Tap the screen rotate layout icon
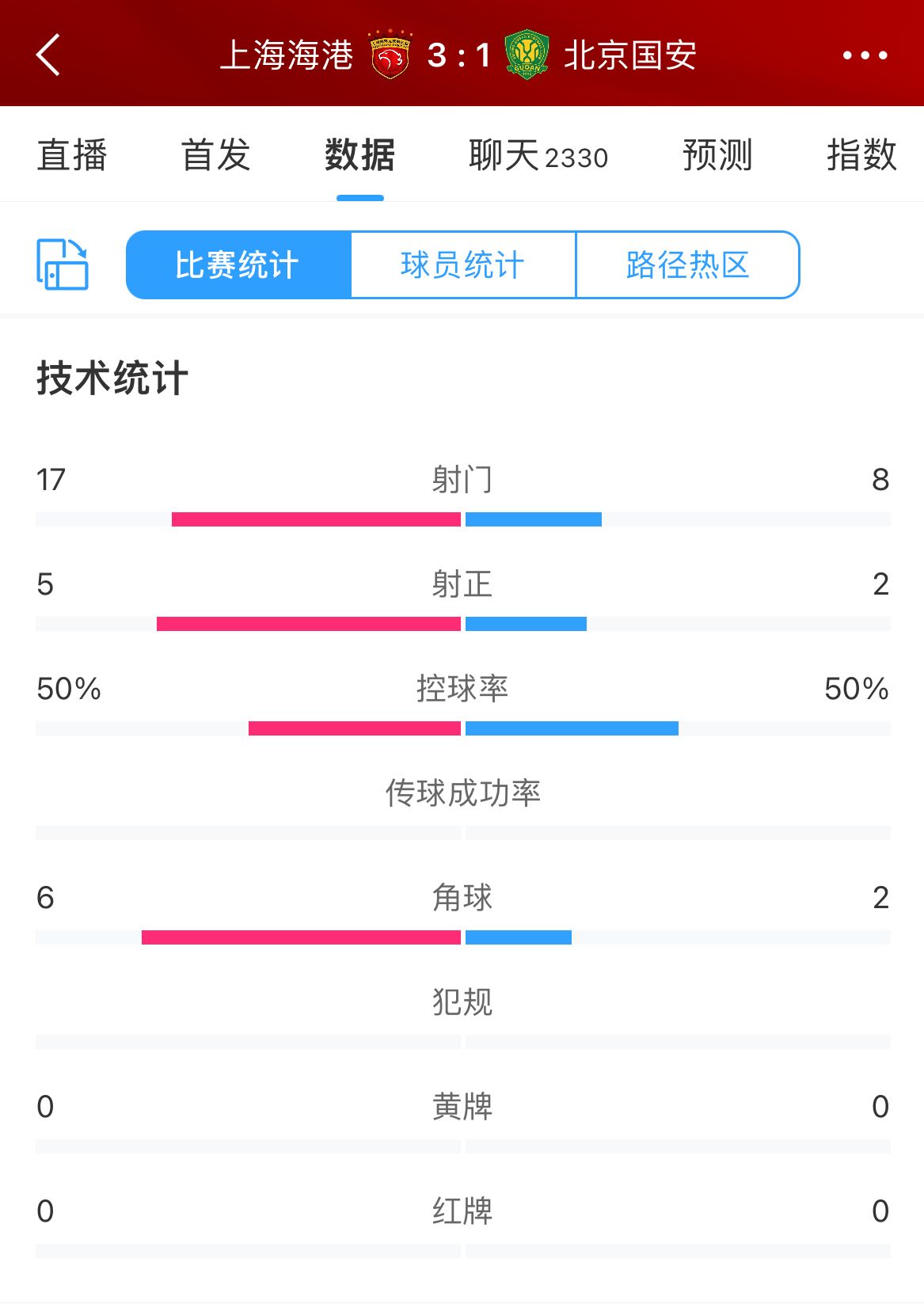The image size is (924, 1304). coord(63,264)
